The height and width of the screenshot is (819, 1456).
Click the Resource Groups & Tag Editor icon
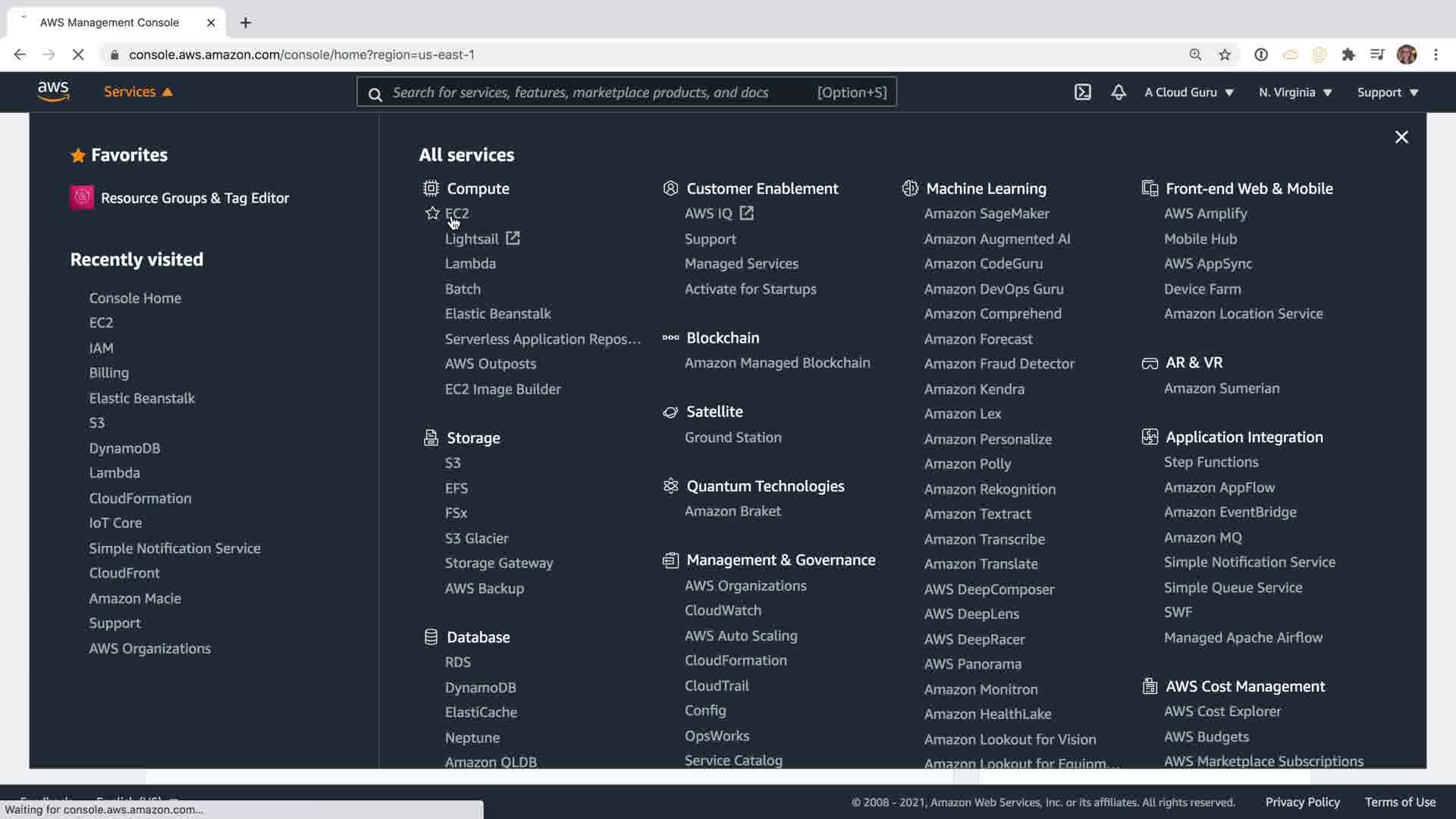pos(82,197)
